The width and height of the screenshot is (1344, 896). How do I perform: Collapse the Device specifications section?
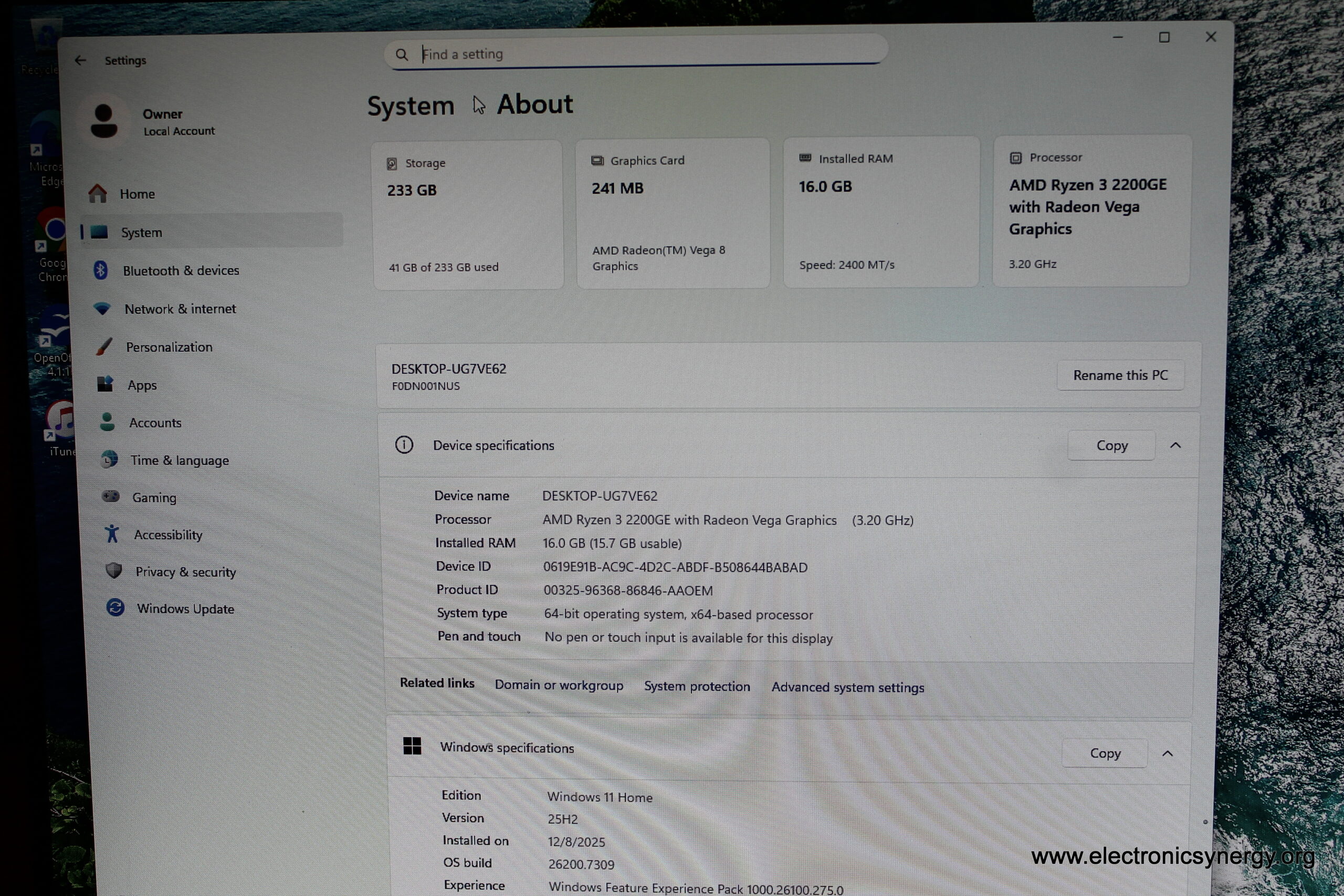point(1175,445)
